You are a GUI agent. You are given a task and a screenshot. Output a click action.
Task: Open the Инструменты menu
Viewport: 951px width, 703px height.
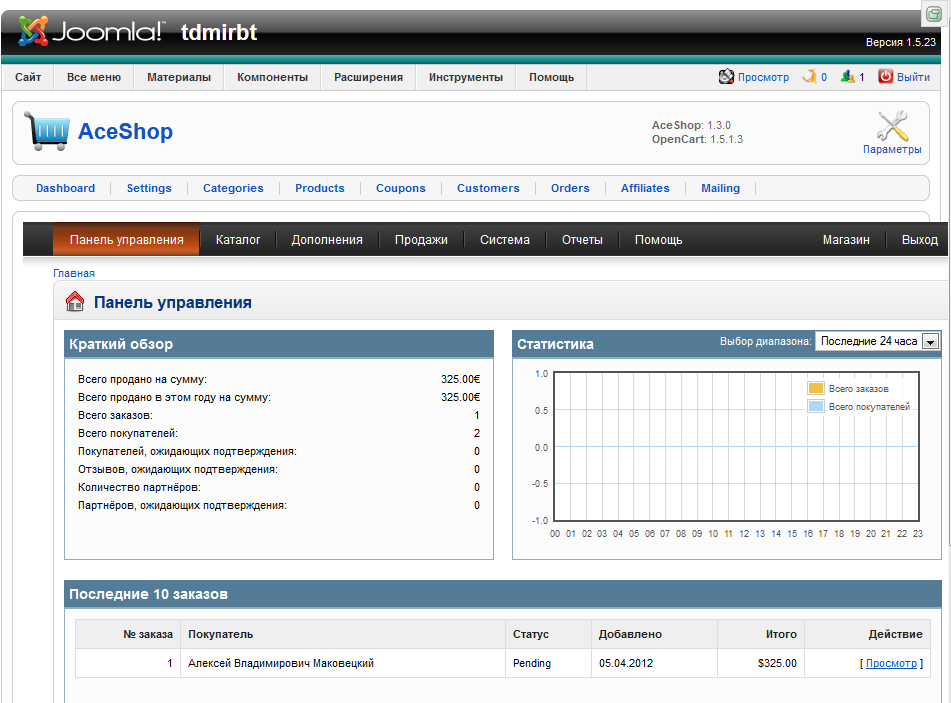(466, 77)
